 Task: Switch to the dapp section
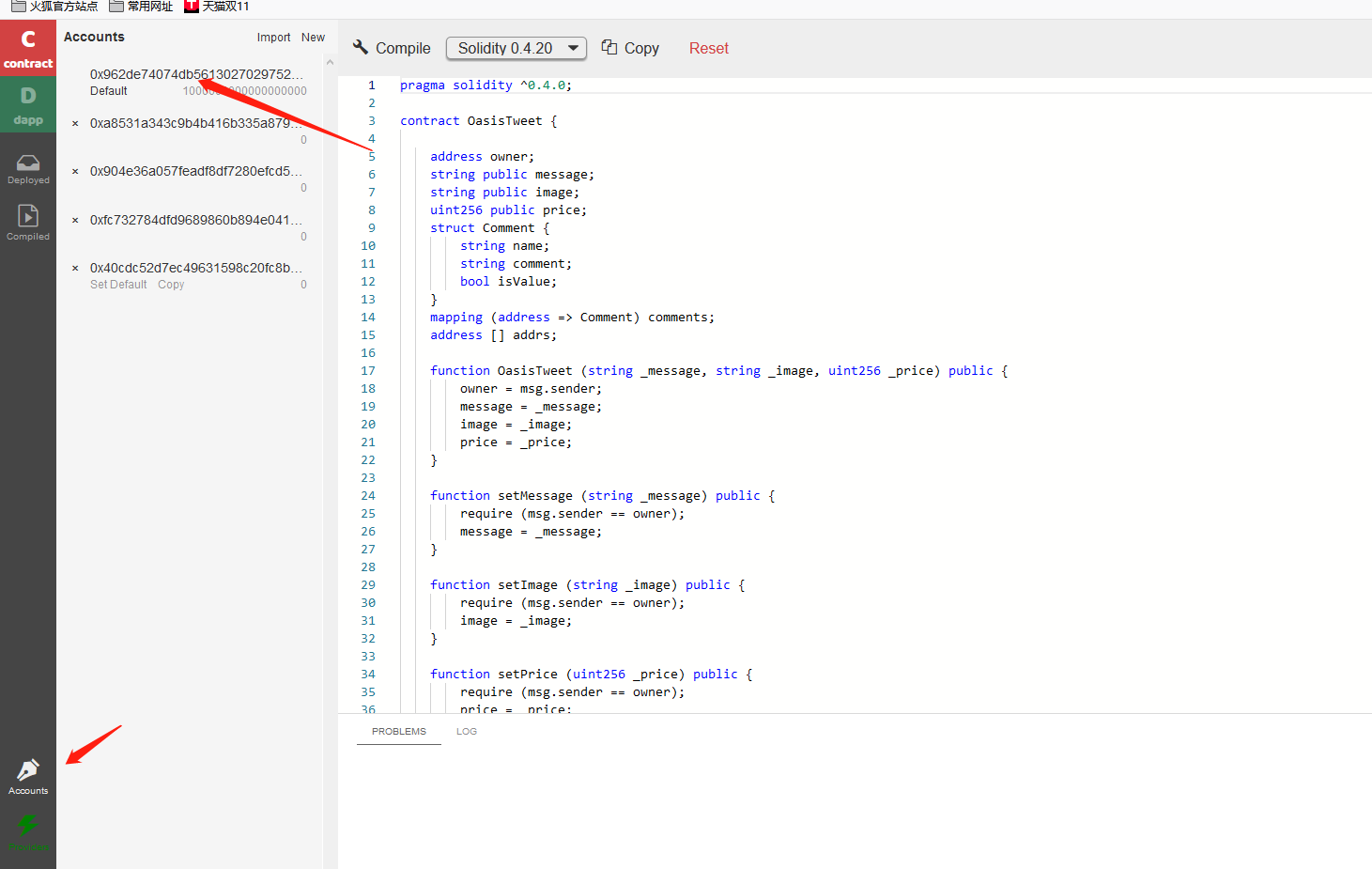28,105
